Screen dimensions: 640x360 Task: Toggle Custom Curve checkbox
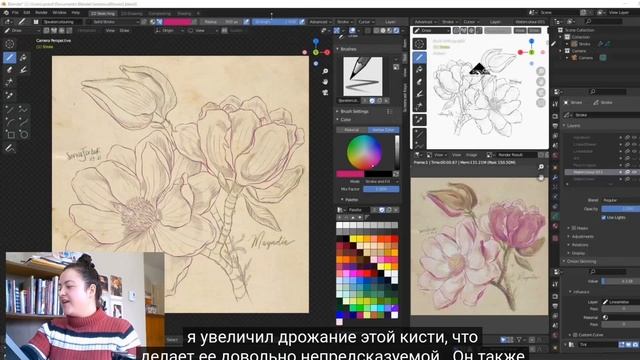pos(575,335)
